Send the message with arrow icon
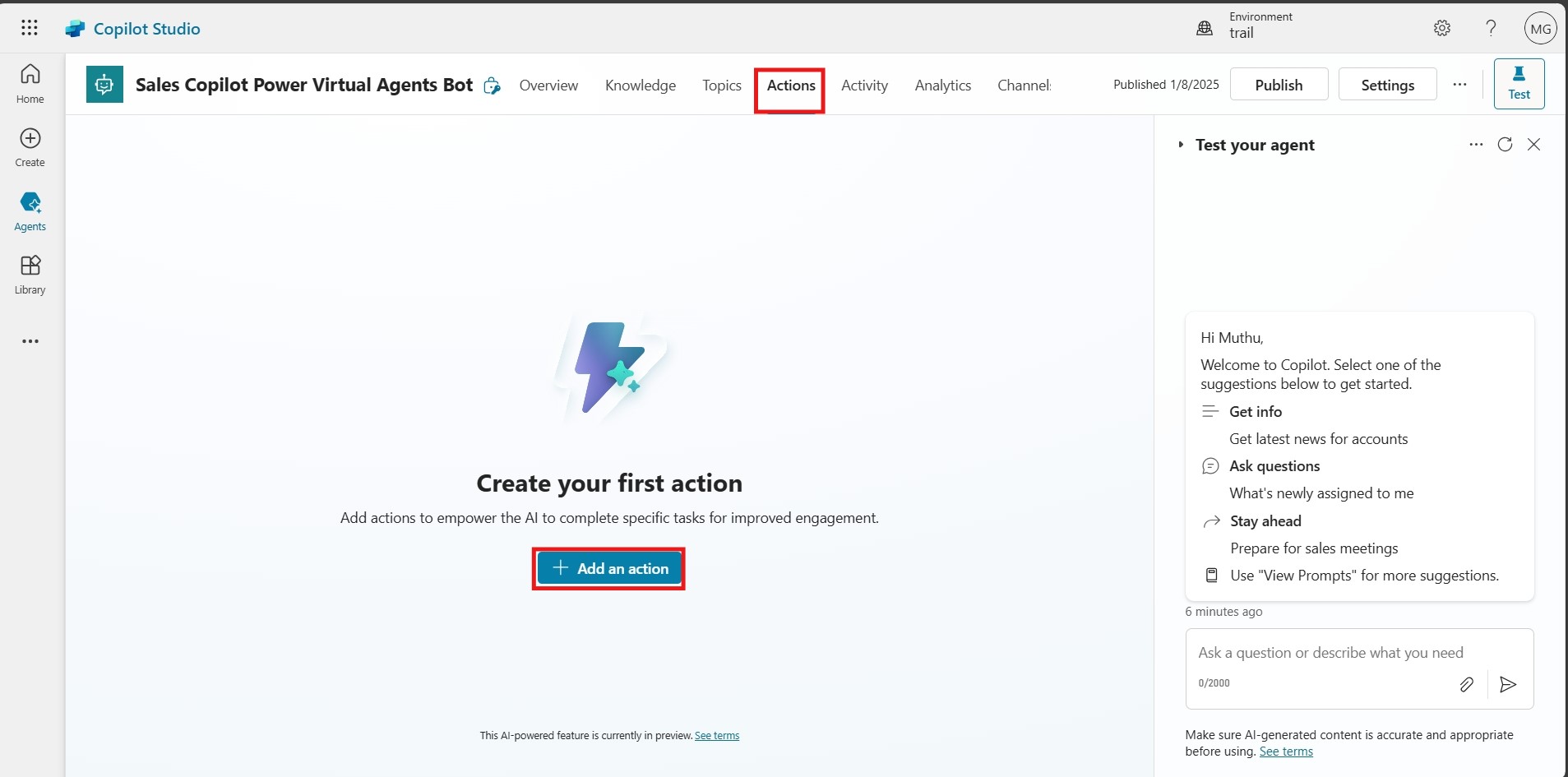Viewport: 1568px width, 777px height. (x=1508, y=684)
